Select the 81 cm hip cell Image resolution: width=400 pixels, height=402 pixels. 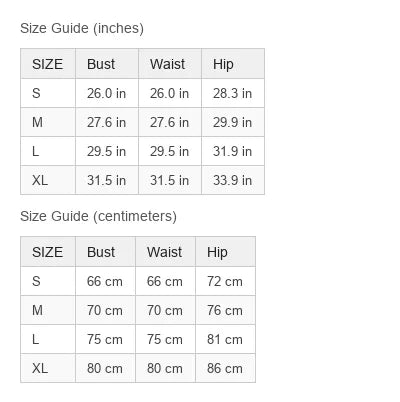(x=225, y=339)
